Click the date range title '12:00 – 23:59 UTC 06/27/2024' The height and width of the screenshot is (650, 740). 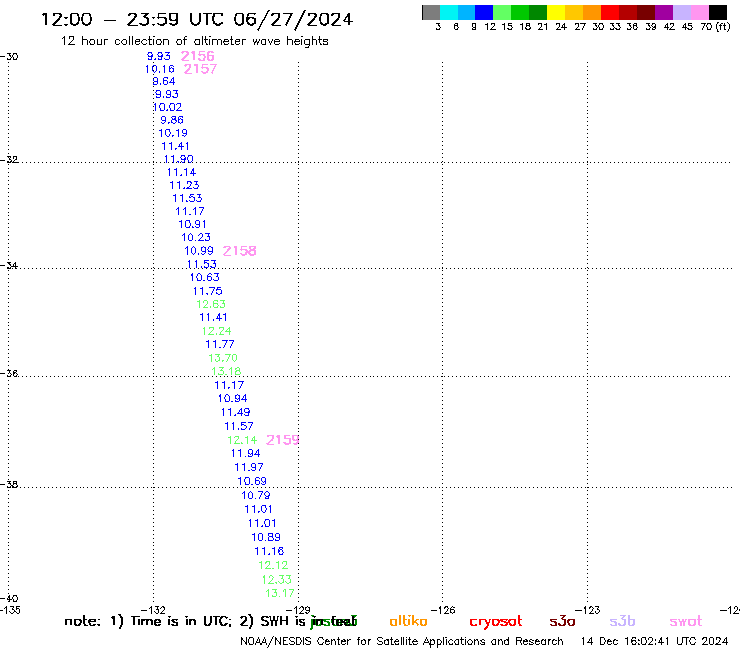click(x=197, y=19)
